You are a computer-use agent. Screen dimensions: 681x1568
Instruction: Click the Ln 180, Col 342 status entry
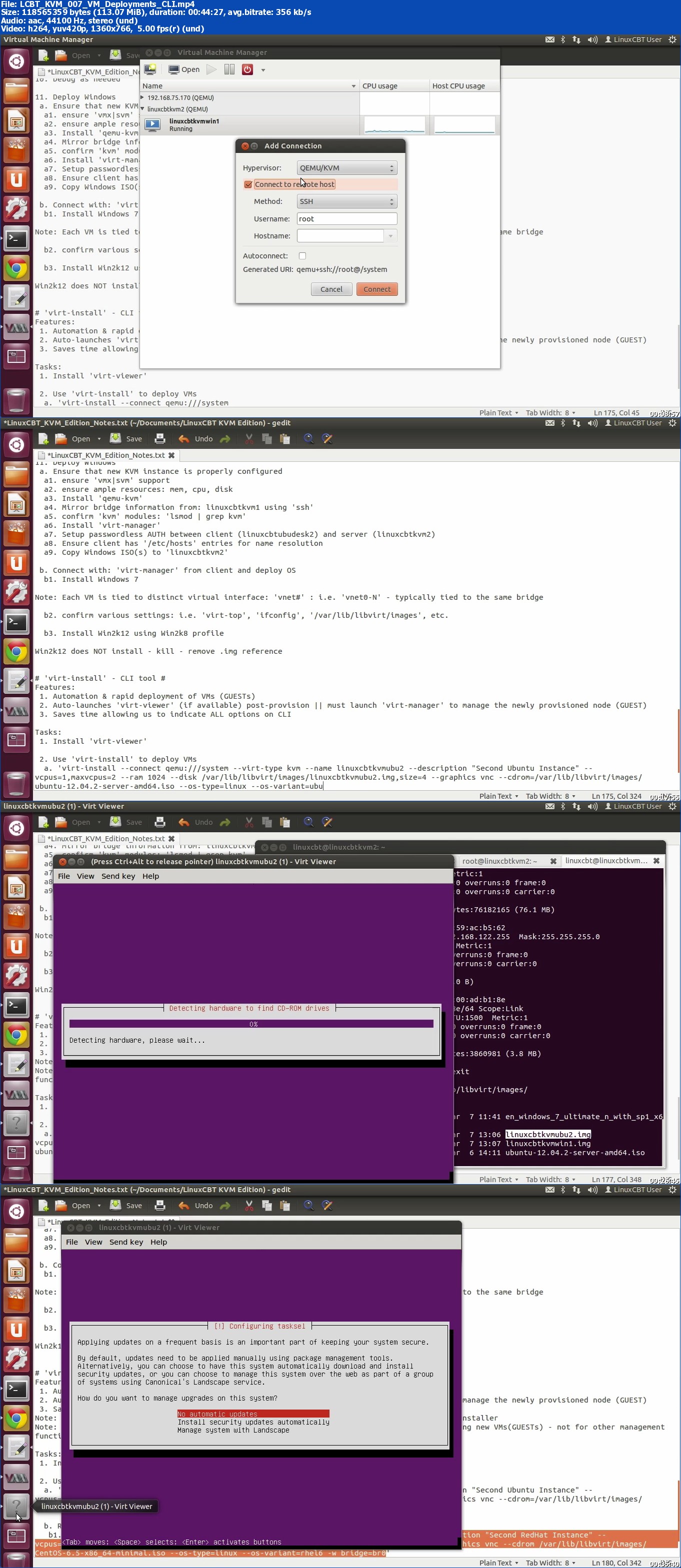pyautogui.click(x=616, y=1563)
